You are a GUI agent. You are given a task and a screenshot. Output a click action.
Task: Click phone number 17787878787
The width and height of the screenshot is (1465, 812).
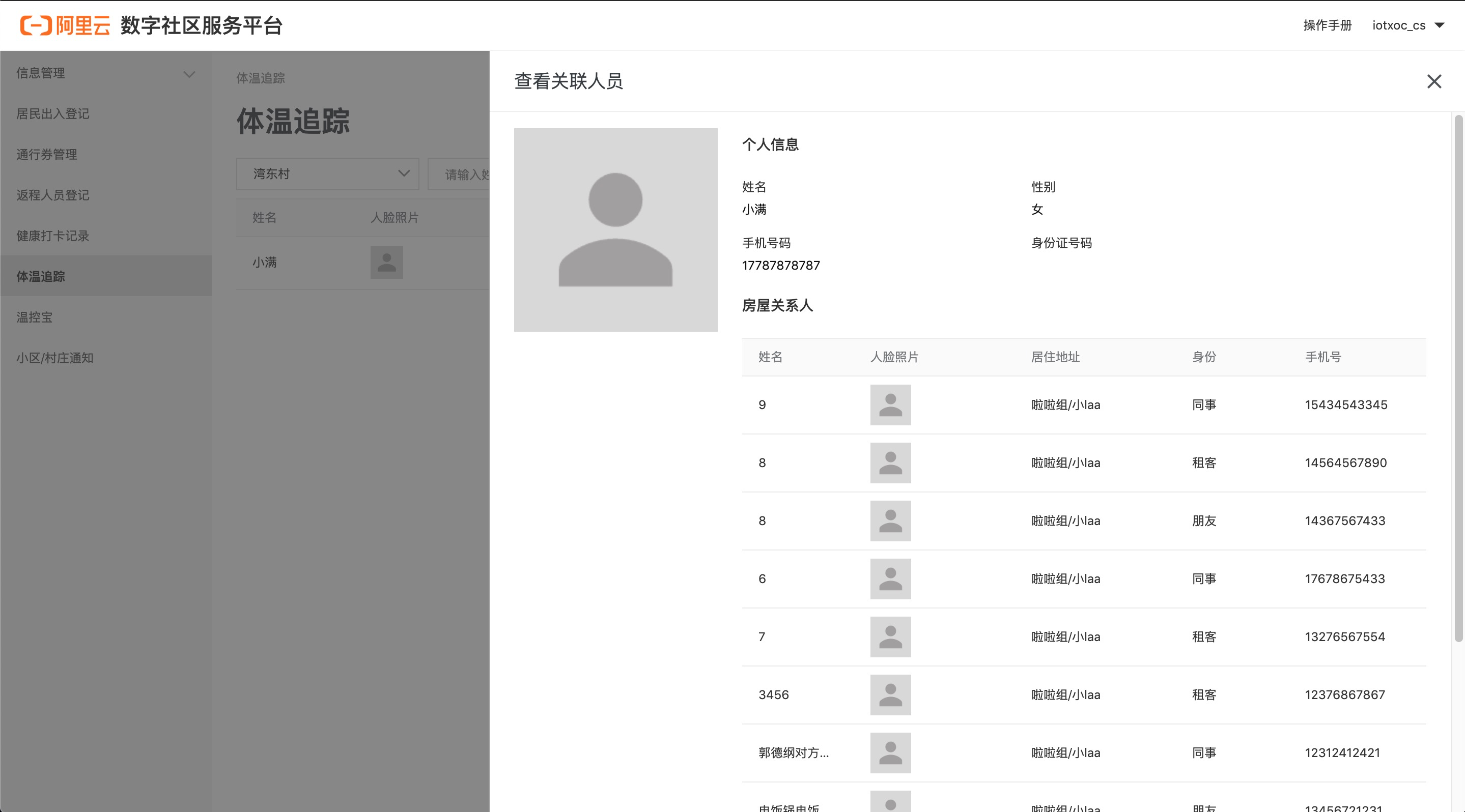pyautogui.click(x=781, y=266)
